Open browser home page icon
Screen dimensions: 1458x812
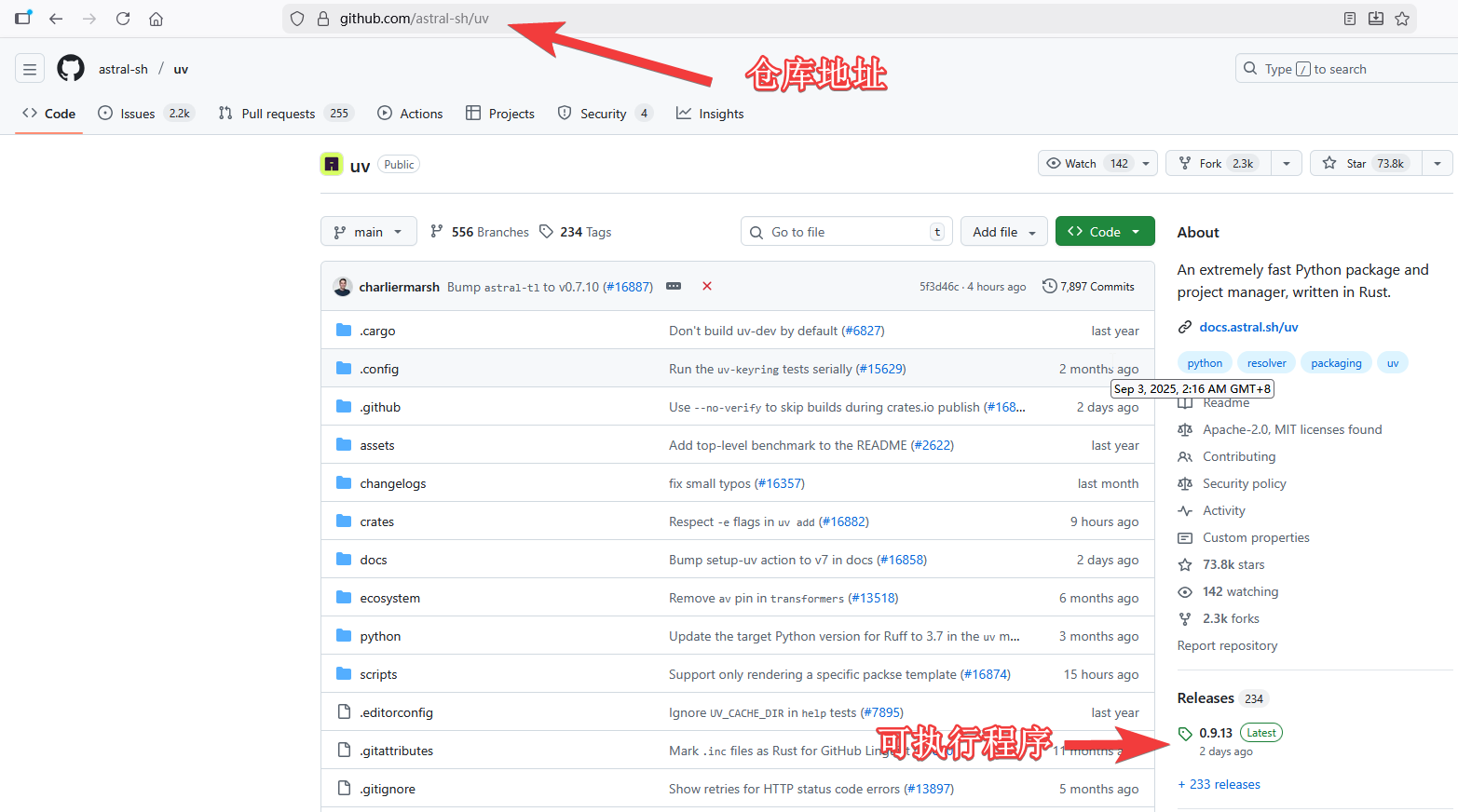coord(157,19)
